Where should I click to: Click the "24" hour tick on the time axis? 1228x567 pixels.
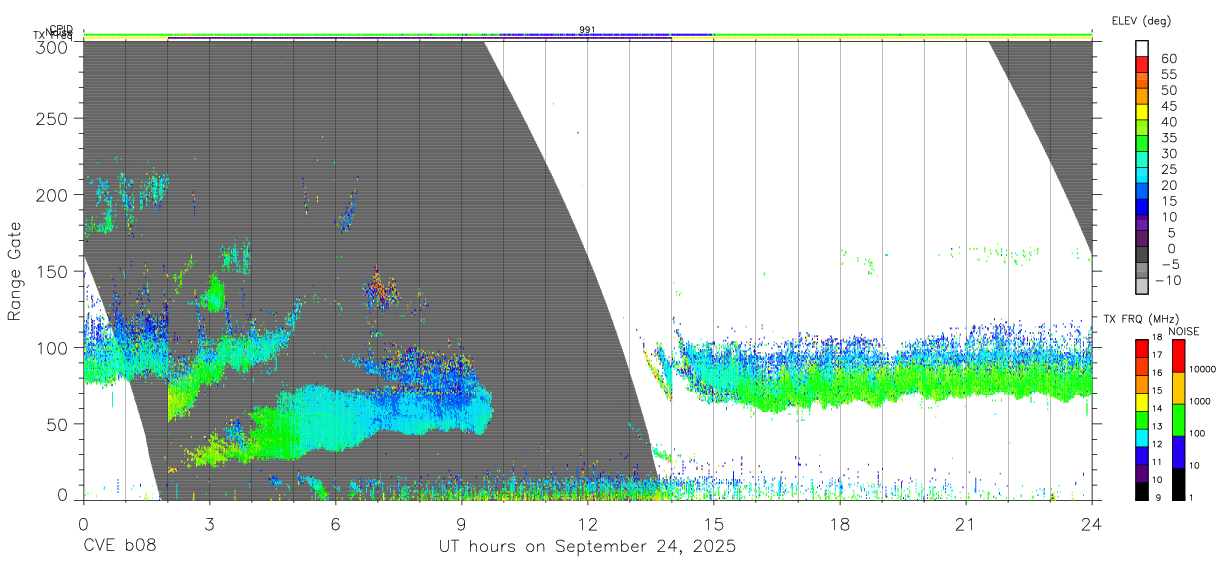[1092, 523]
